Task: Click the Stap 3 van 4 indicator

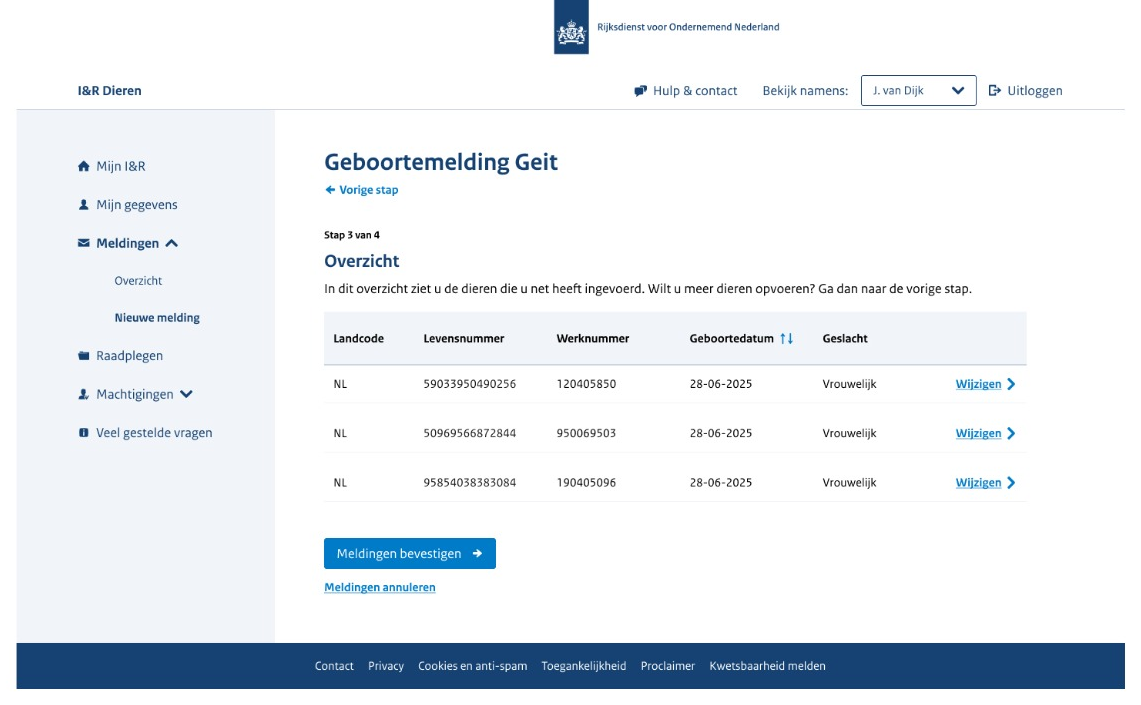Action: 351,235
